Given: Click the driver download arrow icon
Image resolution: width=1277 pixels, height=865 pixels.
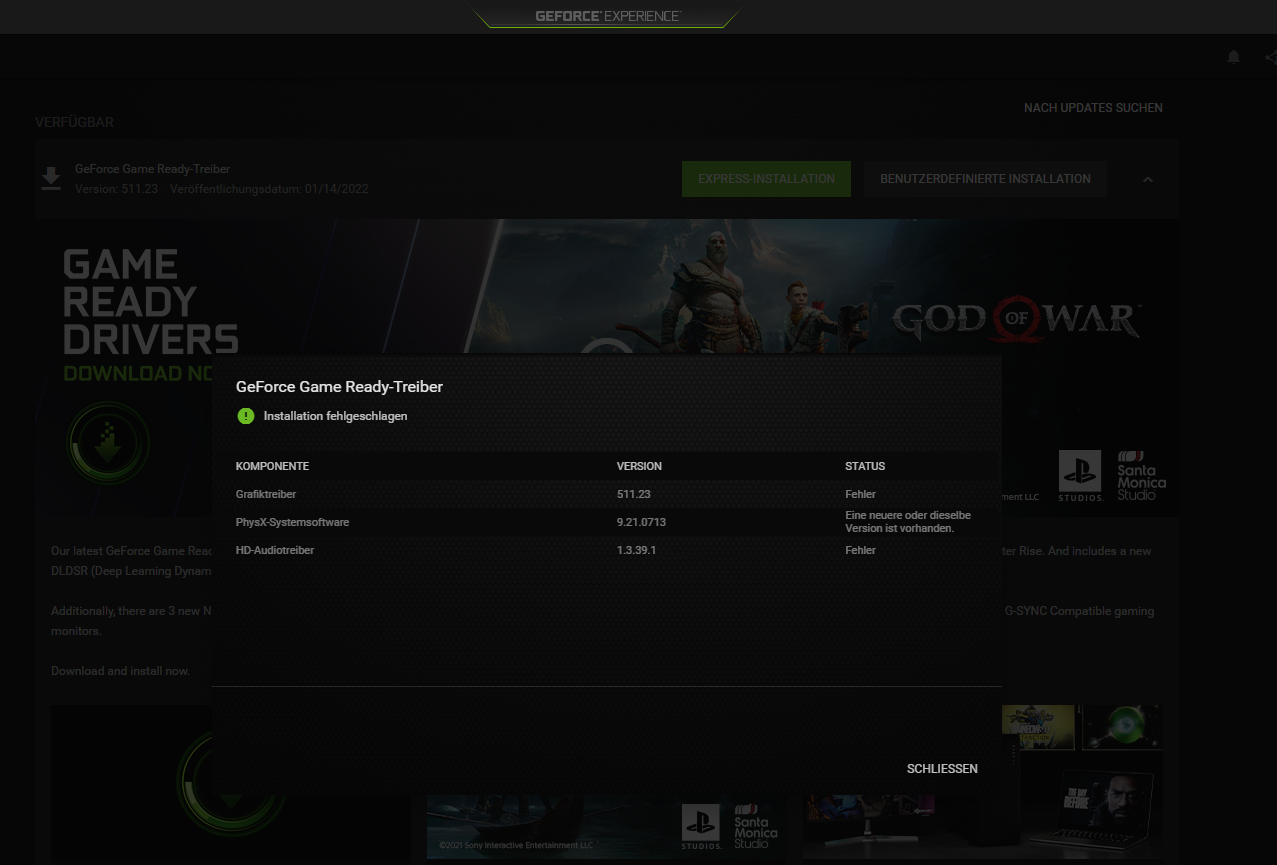Looking at the screenshot, I should point(50,179).
